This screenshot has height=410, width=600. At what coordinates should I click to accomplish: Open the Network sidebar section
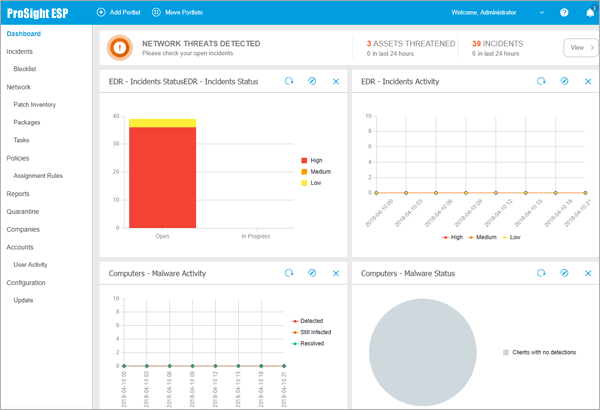18,87
